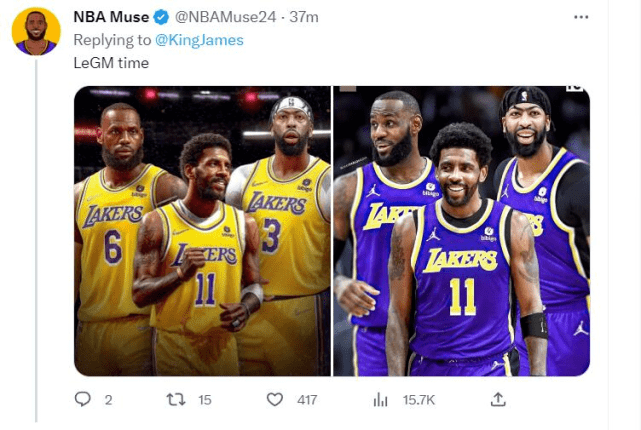
Task: Click the LeGM time tweet text
Action: tap(111, 63)
